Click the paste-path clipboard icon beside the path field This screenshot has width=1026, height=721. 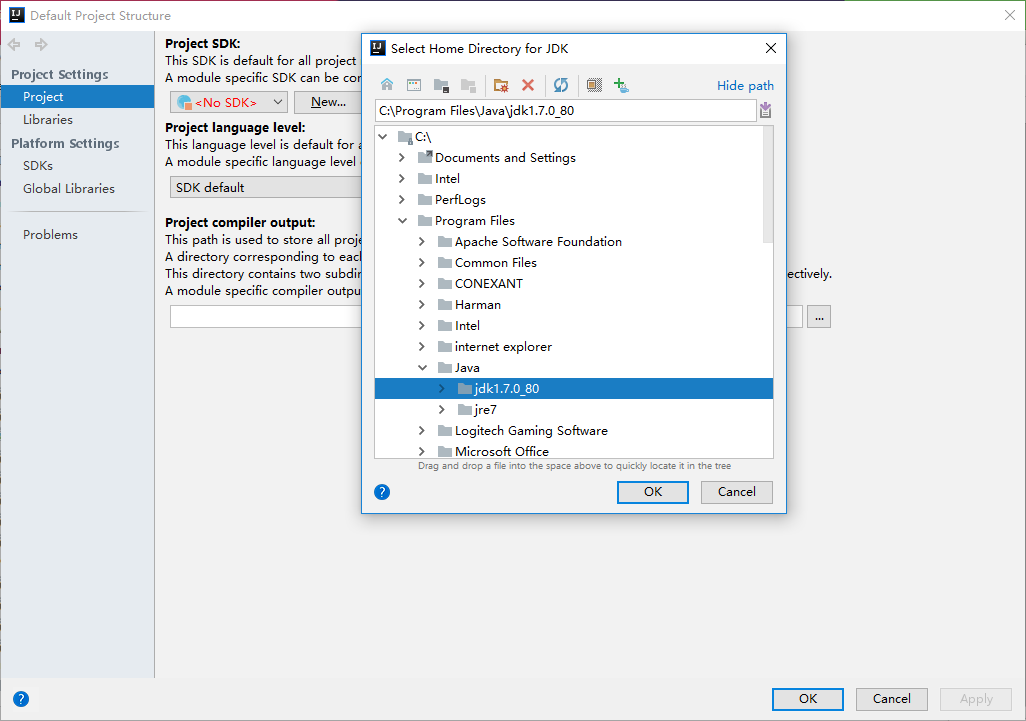tap(765, 110)
